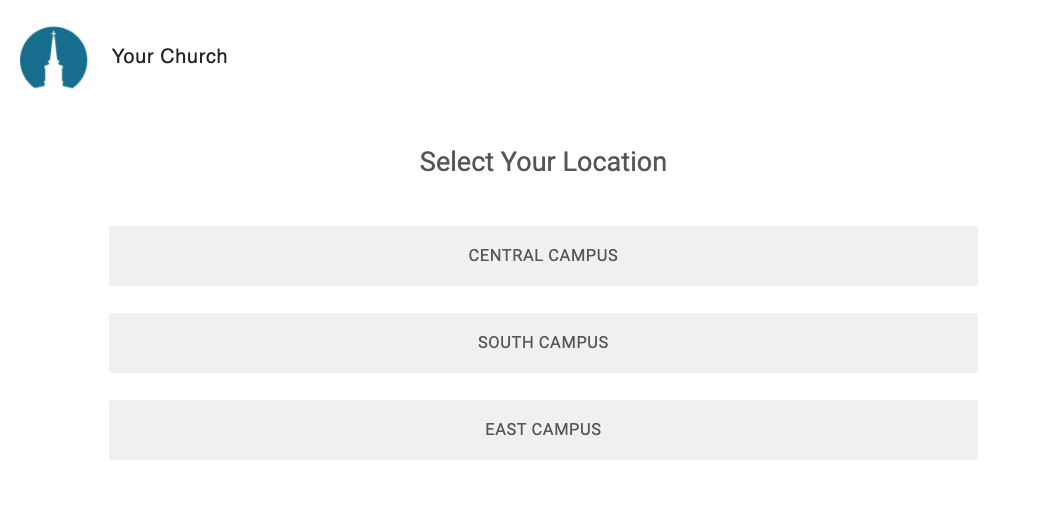The height and width of the screenshot is (505, 1063).
Task: Pick the East Campus location
Action: point(543,430)
